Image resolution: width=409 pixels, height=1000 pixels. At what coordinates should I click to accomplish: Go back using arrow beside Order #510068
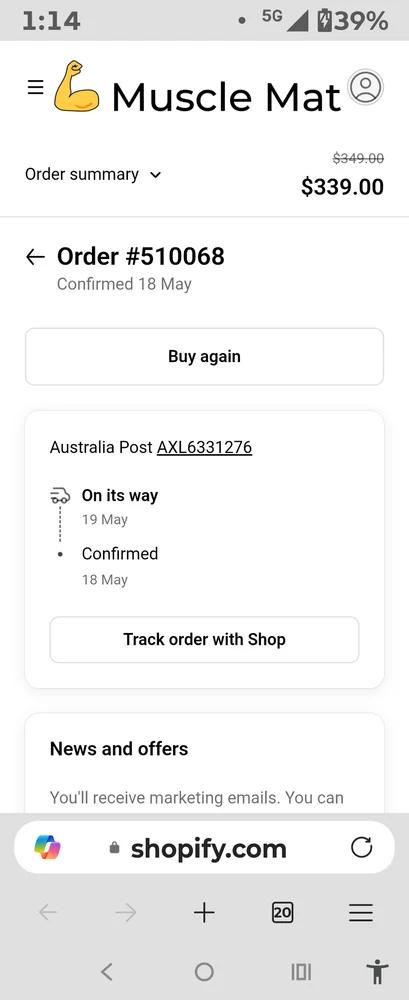[36, 257]
